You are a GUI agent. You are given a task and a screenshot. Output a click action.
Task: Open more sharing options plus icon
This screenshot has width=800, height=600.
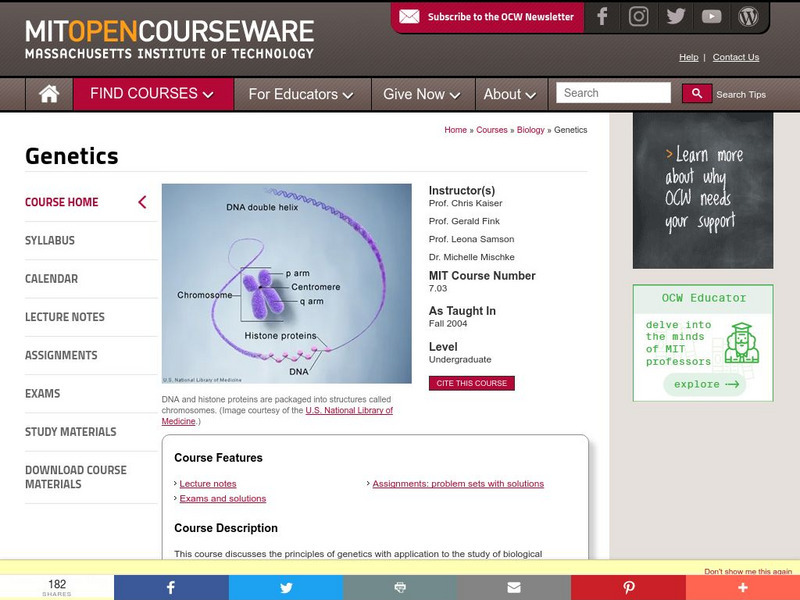[743, 587]
